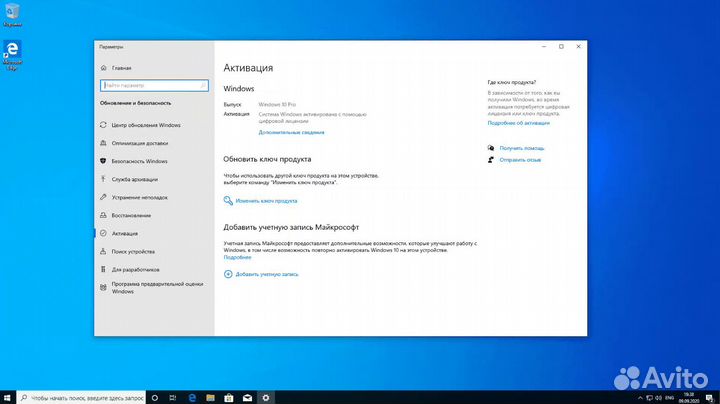Image resolution: width=720 pixels, height=404 pixels.
Task: Open Подробнее об активации link
Action: coord(518,123)
